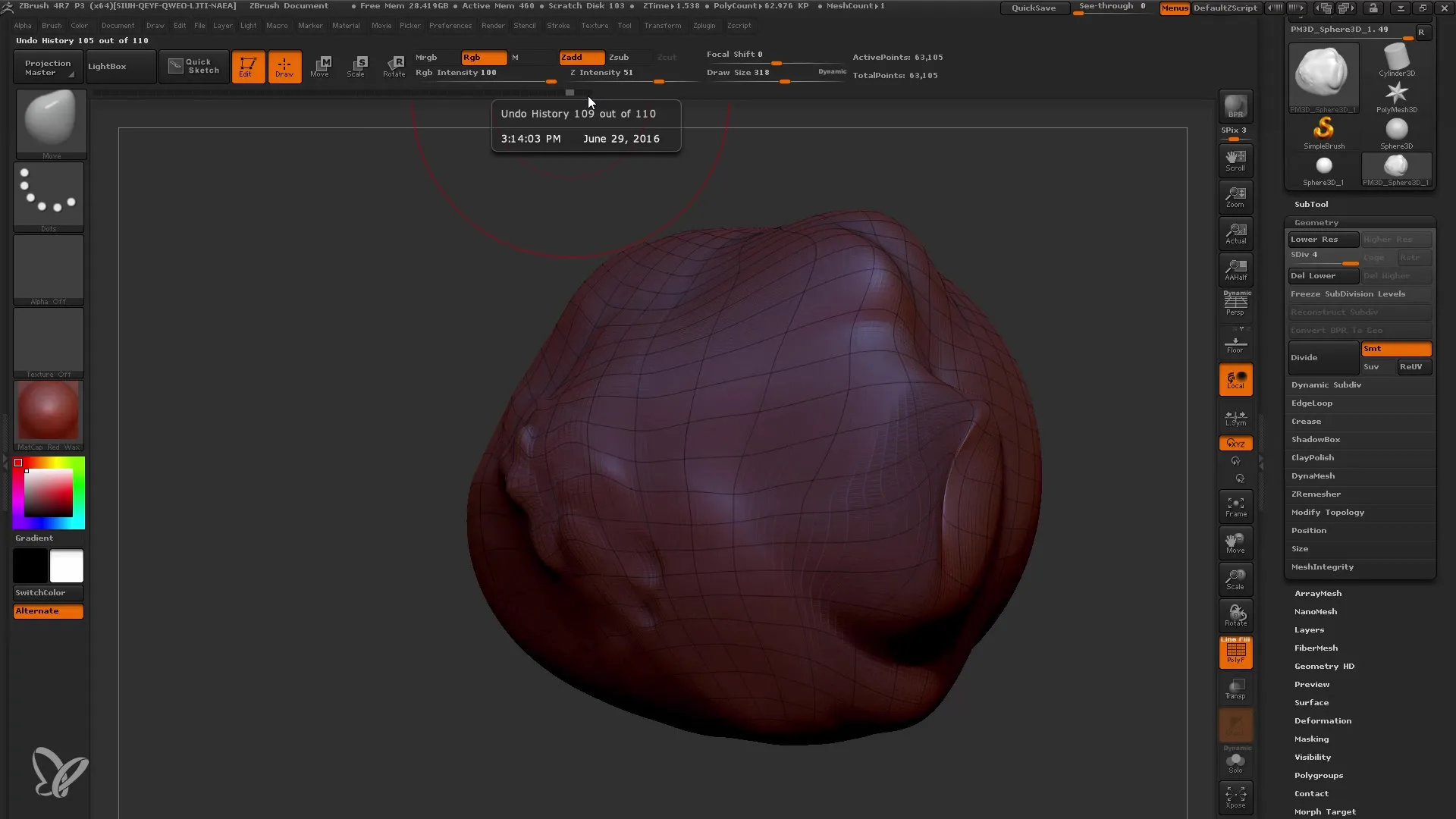The height and width of the screenshot is (819, 1456).
Task: Expand the Visibility panel section
Action: [1313, 757]
